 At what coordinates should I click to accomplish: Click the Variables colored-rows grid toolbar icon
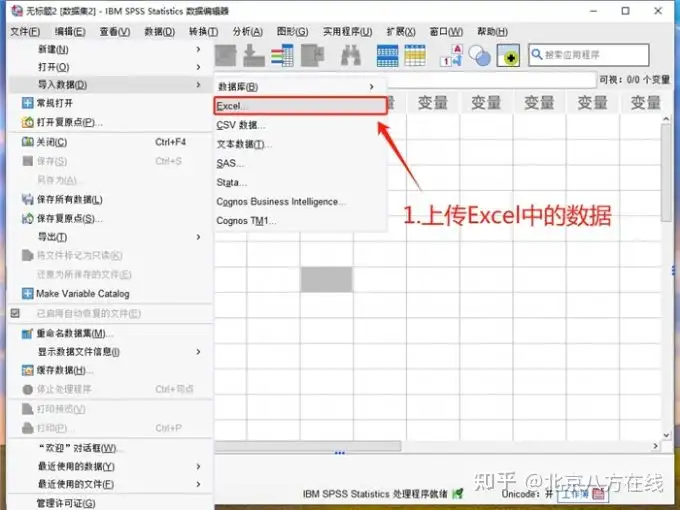coord(283,56)
